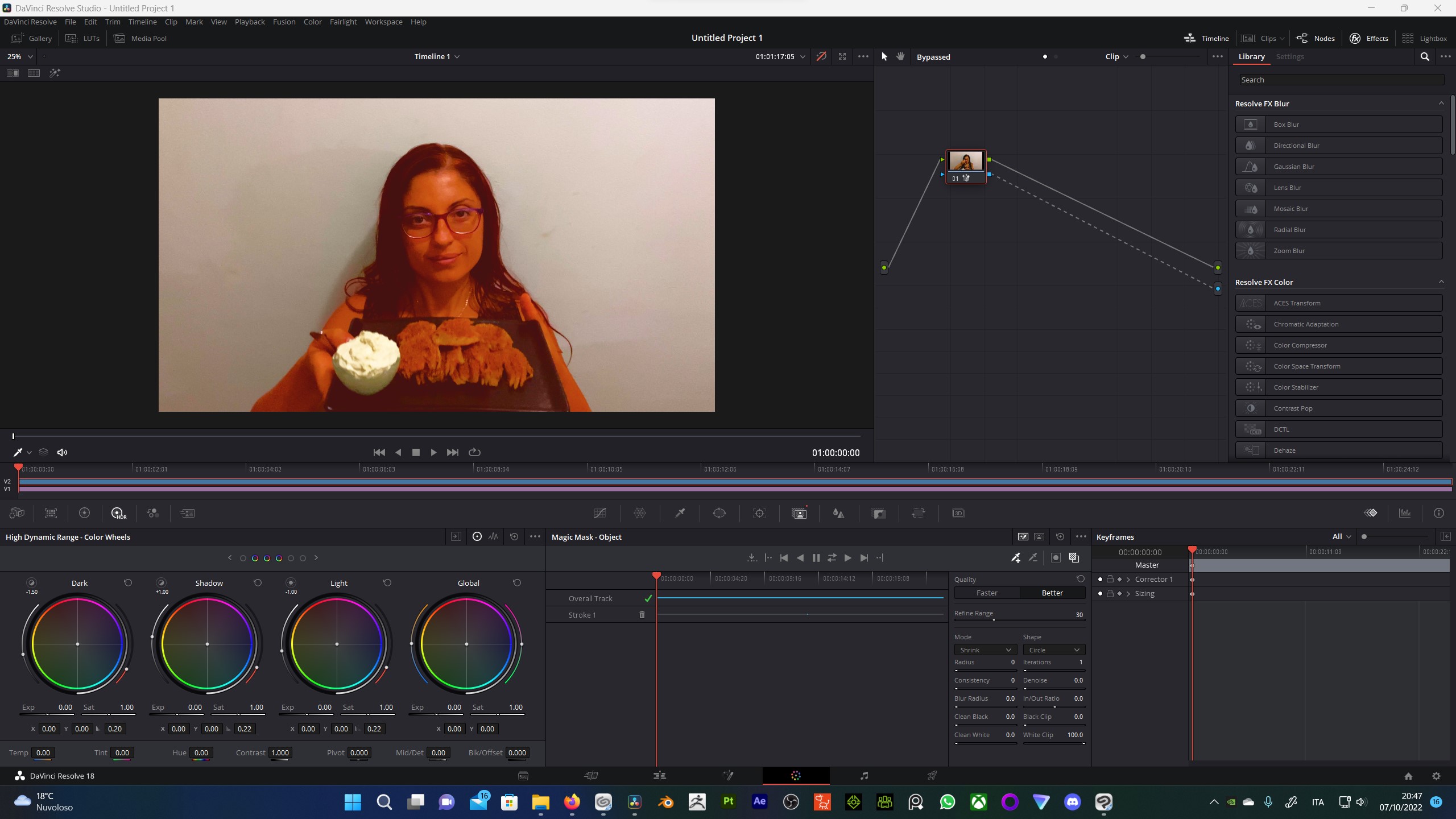This screenshot has height=819, width=1456.
Task: Open the Power Window palette
Action: click(x=719, y=513)
